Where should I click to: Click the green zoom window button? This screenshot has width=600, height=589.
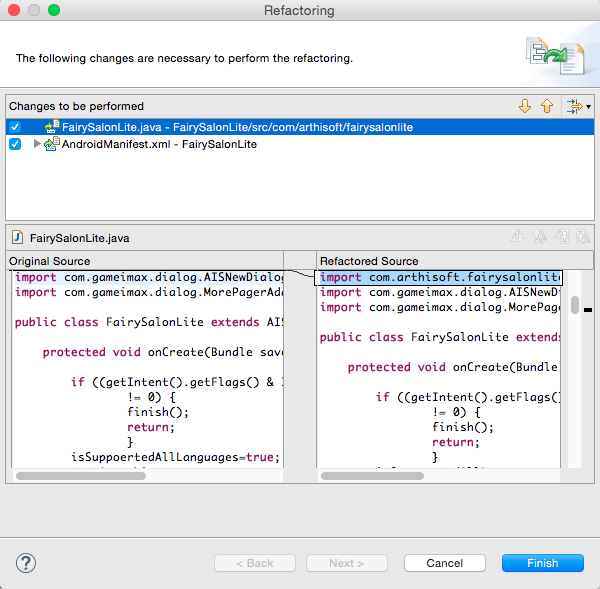pyautogui.click(x=54, y=10)
